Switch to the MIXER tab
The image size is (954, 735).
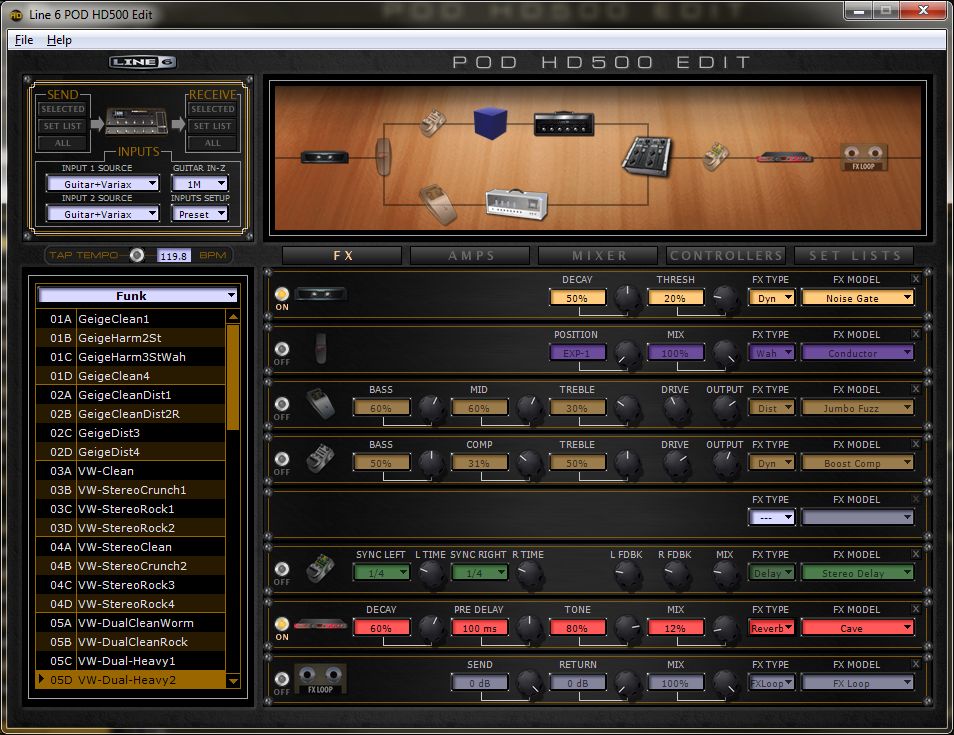pos(599,256)
